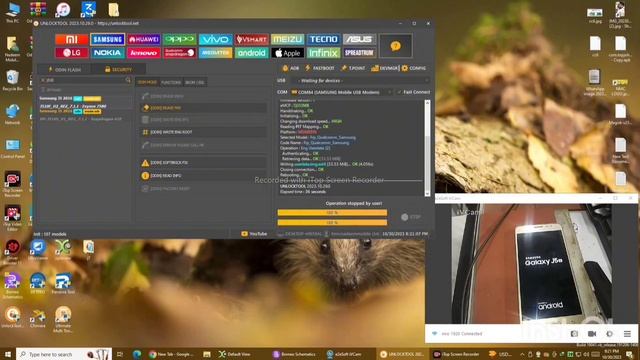This screenshot has width=640, height=360.
Task: Click the [ODIN] Softbrick Fix button
Action: coord(203,162)
